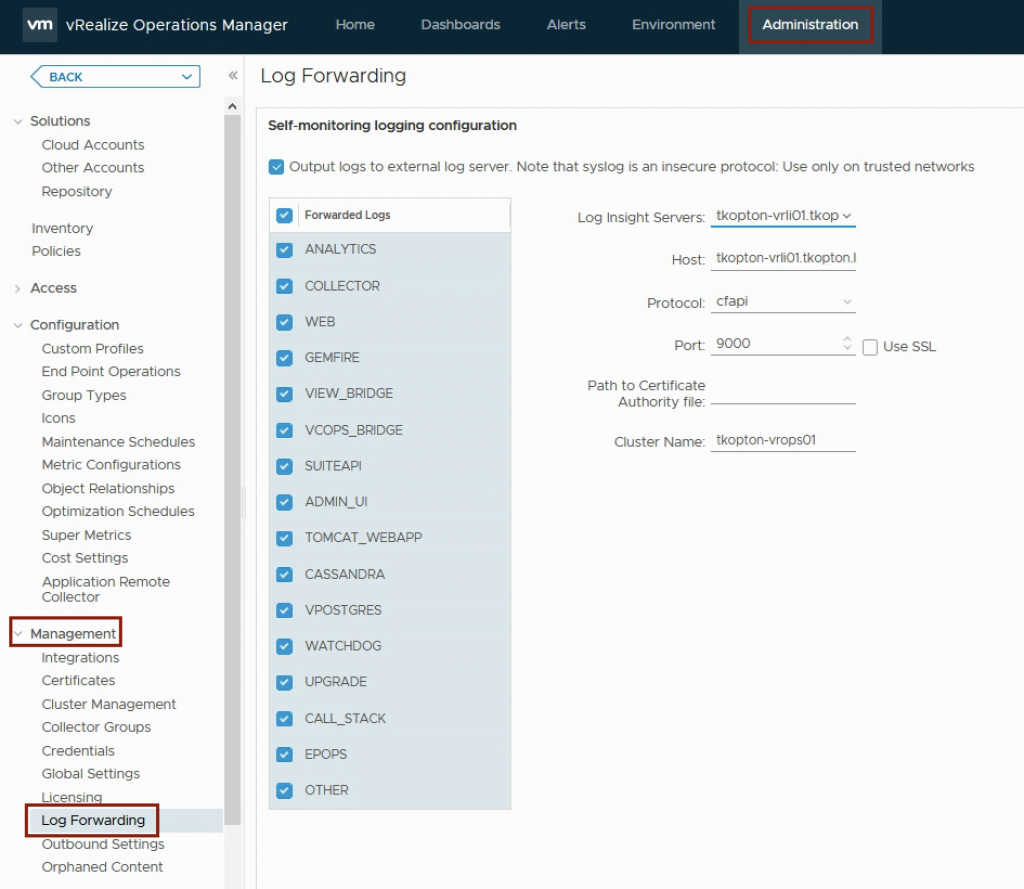
Task: Uncheck UPGRADE log checkbox
Action: pyautogui.click(x=284, y=683)
